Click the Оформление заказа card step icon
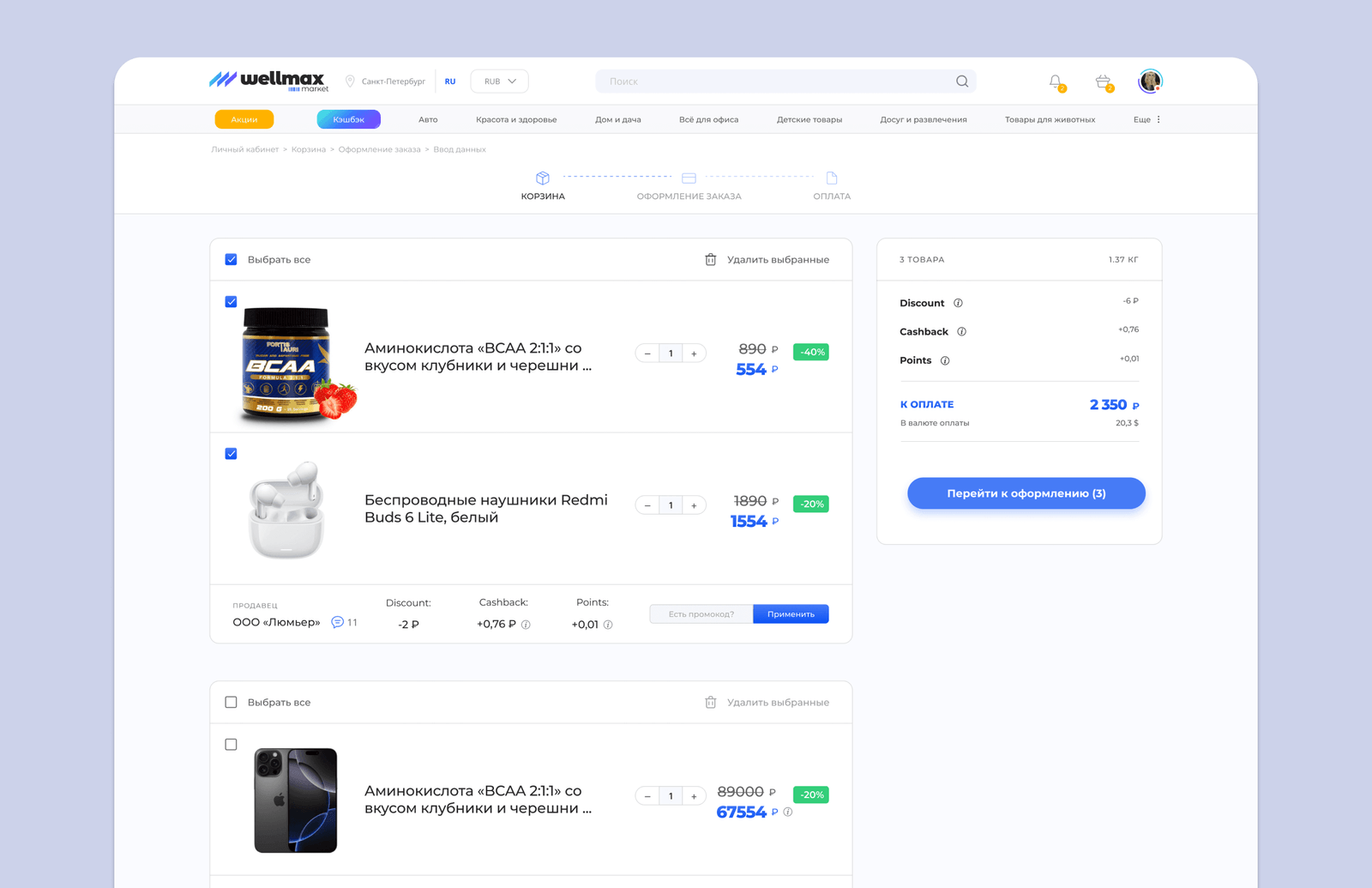 click(x=689, y=178)
